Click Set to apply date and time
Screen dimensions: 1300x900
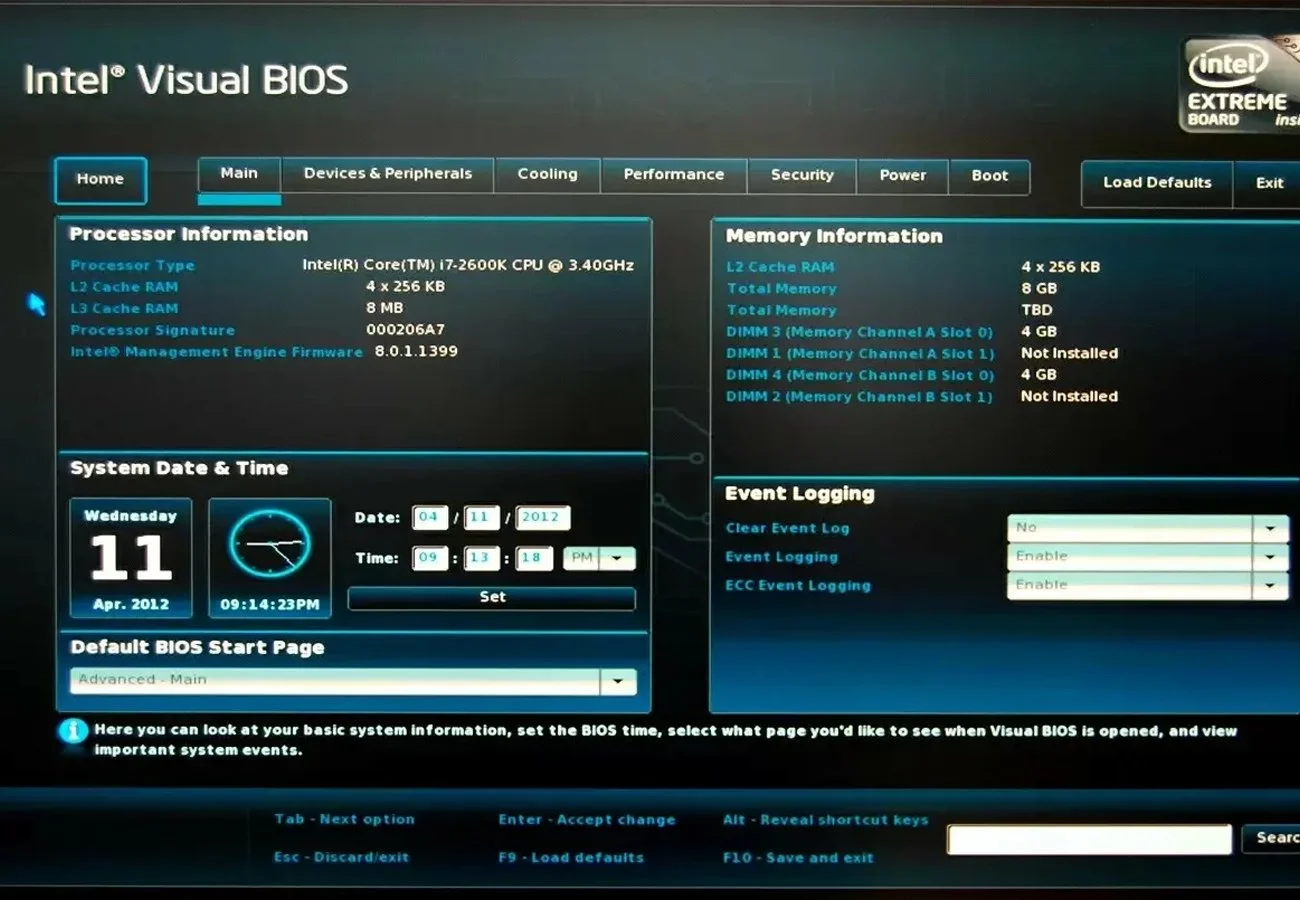click(x=492, y=598)
